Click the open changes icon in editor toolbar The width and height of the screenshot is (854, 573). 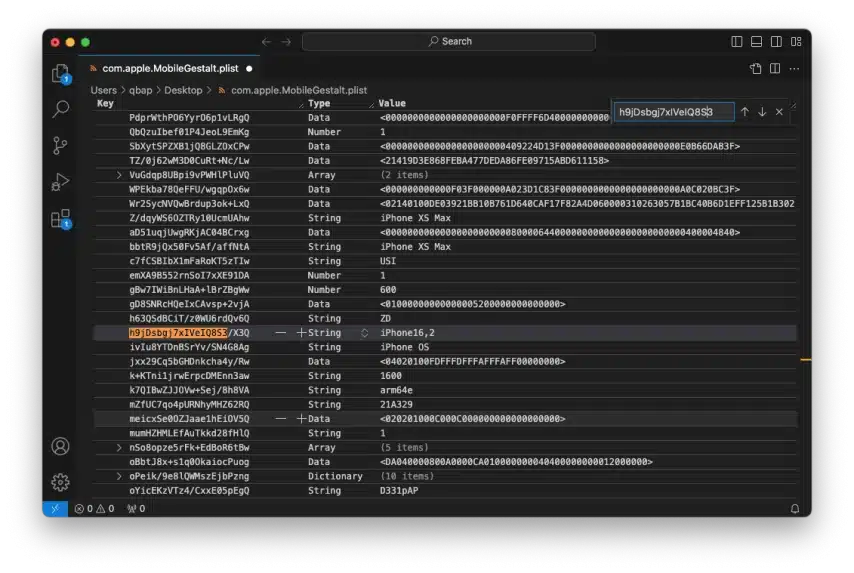coord(755,69)
